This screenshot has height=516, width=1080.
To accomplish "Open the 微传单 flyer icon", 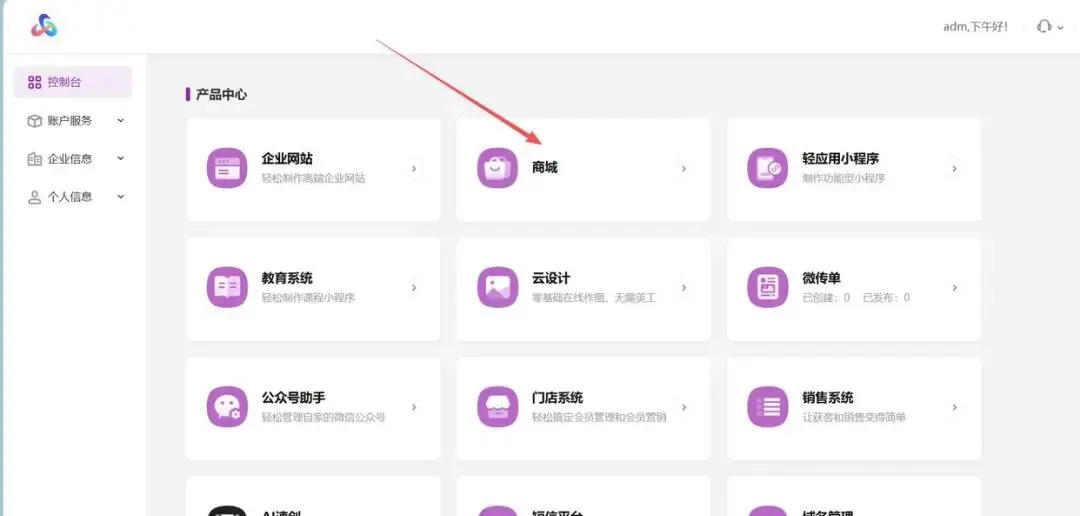I will pyautogui.click(x=768, y=287).
